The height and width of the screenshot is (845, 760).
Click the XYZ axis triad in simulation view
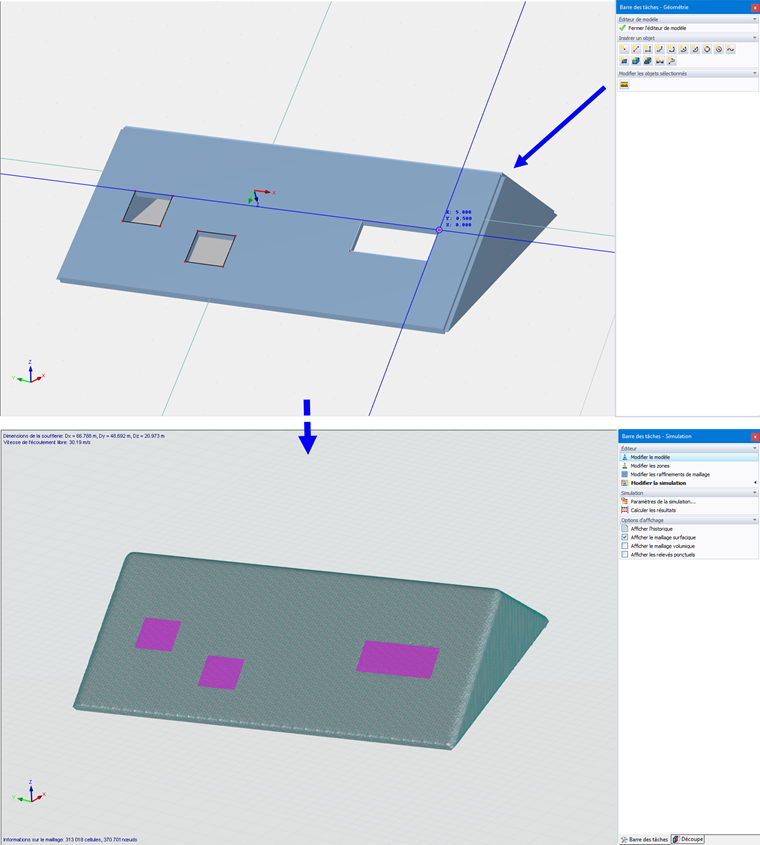coord(29,792)
